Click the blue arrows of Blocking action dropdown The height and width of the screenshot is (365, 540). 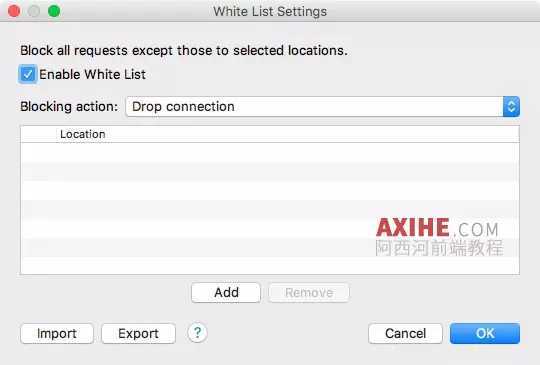tap(511, 106)
